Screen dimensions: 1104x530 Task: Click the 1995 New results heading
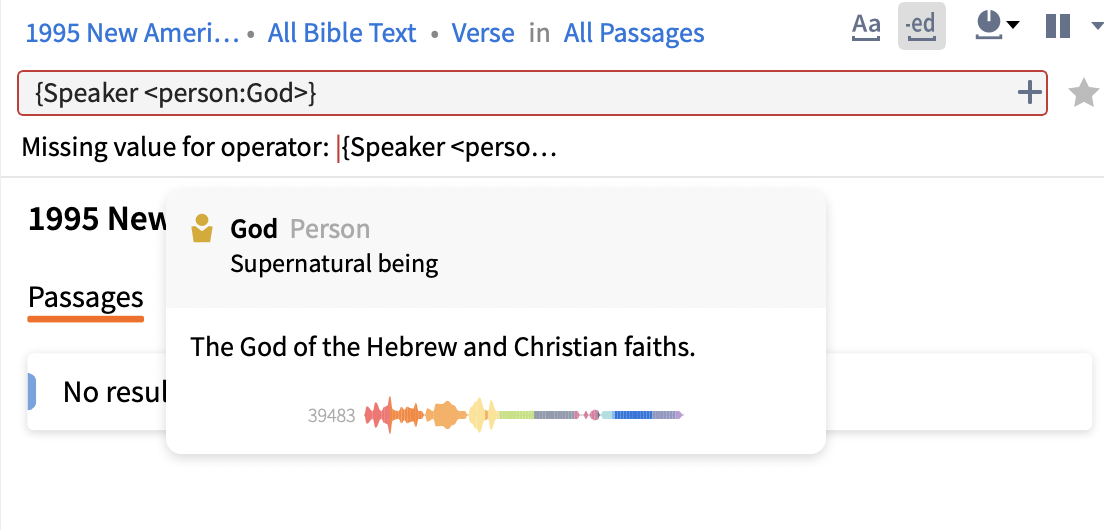(x=97, y=219)
